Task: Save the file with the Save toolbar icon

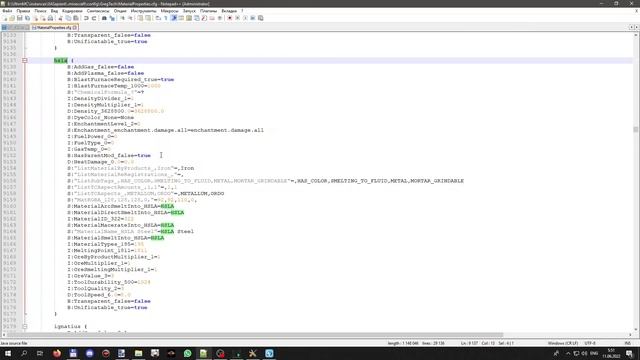Action: pyautogui.click(x=20, y=18)
